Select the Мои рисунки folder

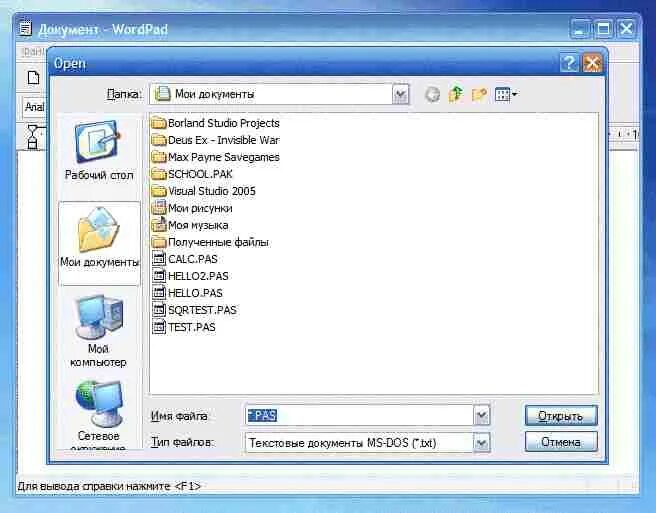coord(192,208)
